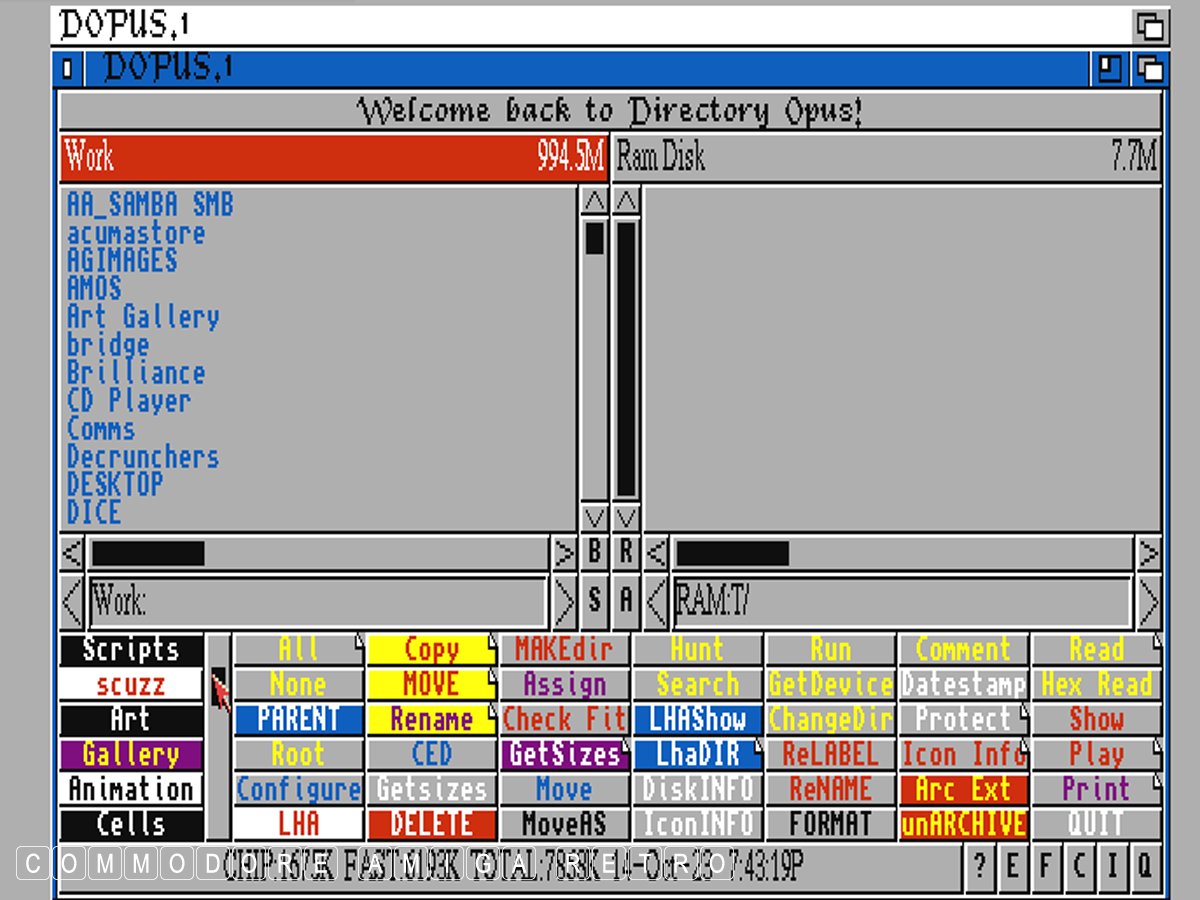Viewport: 1200px width, 900px height.
Task: Click the unARCHIVE button
Action: coord(963,824)
